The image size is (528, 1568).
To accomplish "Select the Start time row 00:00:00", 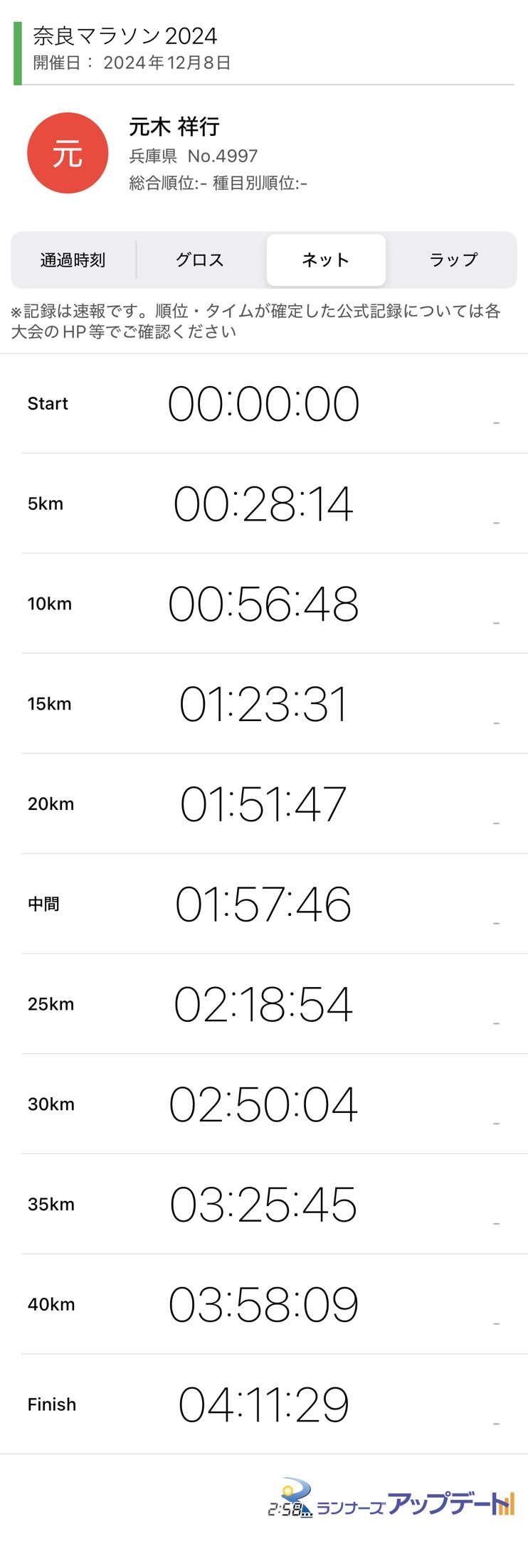I will point(263,404).
